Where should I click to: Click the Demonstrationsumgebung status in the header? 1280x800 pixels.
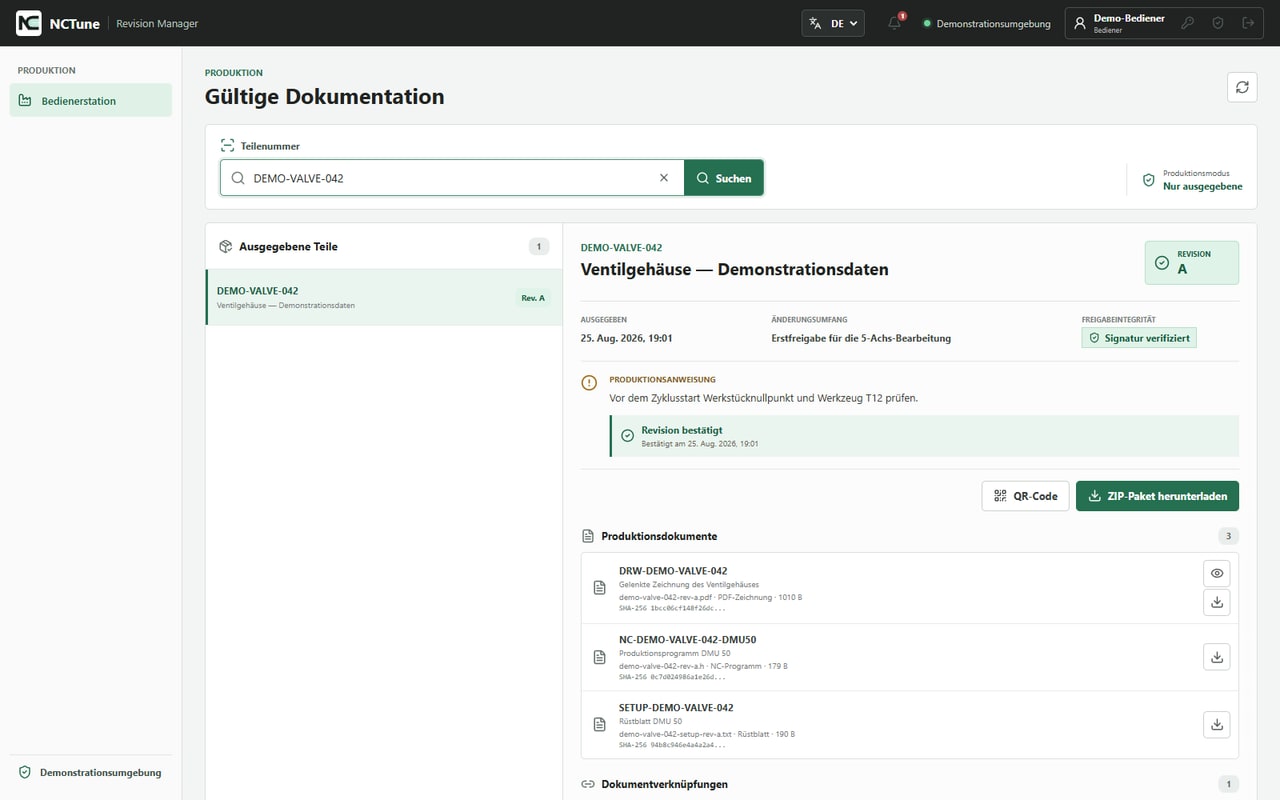pyautogui.click(x=986, y=23)
